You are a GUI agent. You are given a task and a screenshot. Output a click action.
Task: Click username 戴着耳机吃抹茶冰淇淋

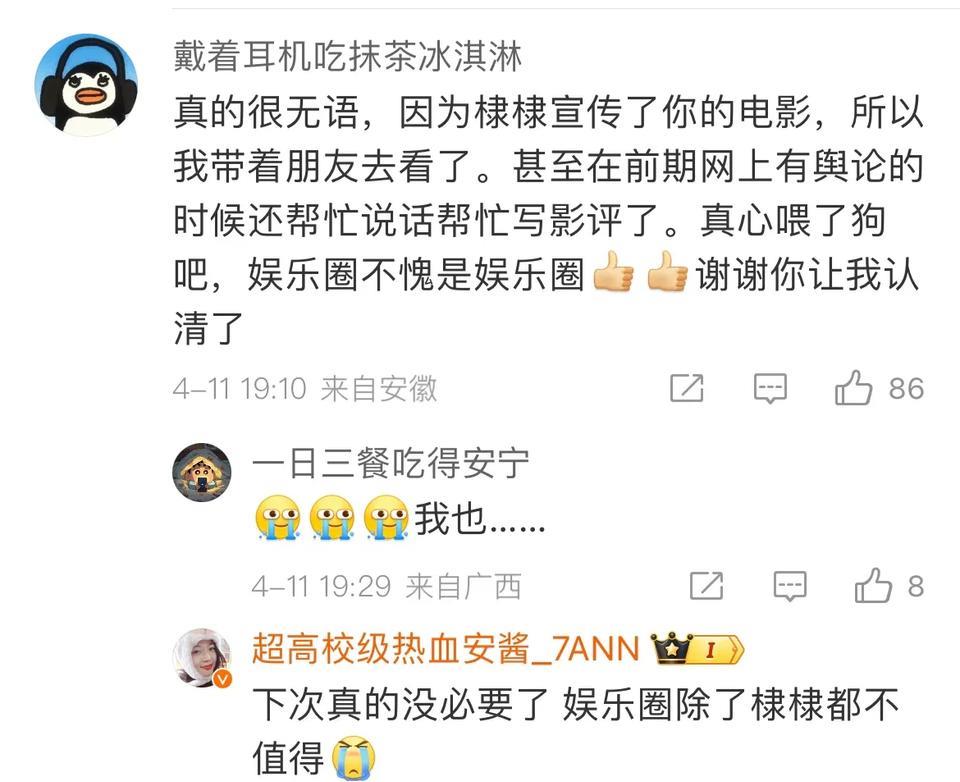pos(348,56)
